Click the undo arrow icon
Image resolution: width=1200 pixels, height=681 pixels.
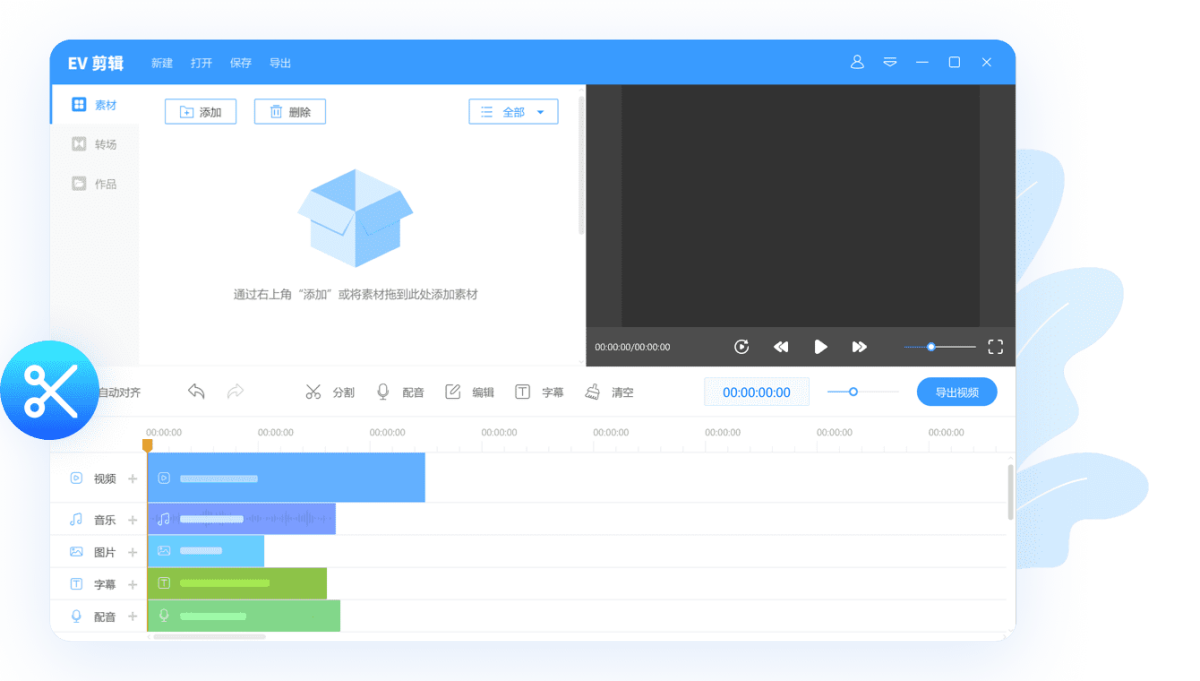[x=196, y=392]
